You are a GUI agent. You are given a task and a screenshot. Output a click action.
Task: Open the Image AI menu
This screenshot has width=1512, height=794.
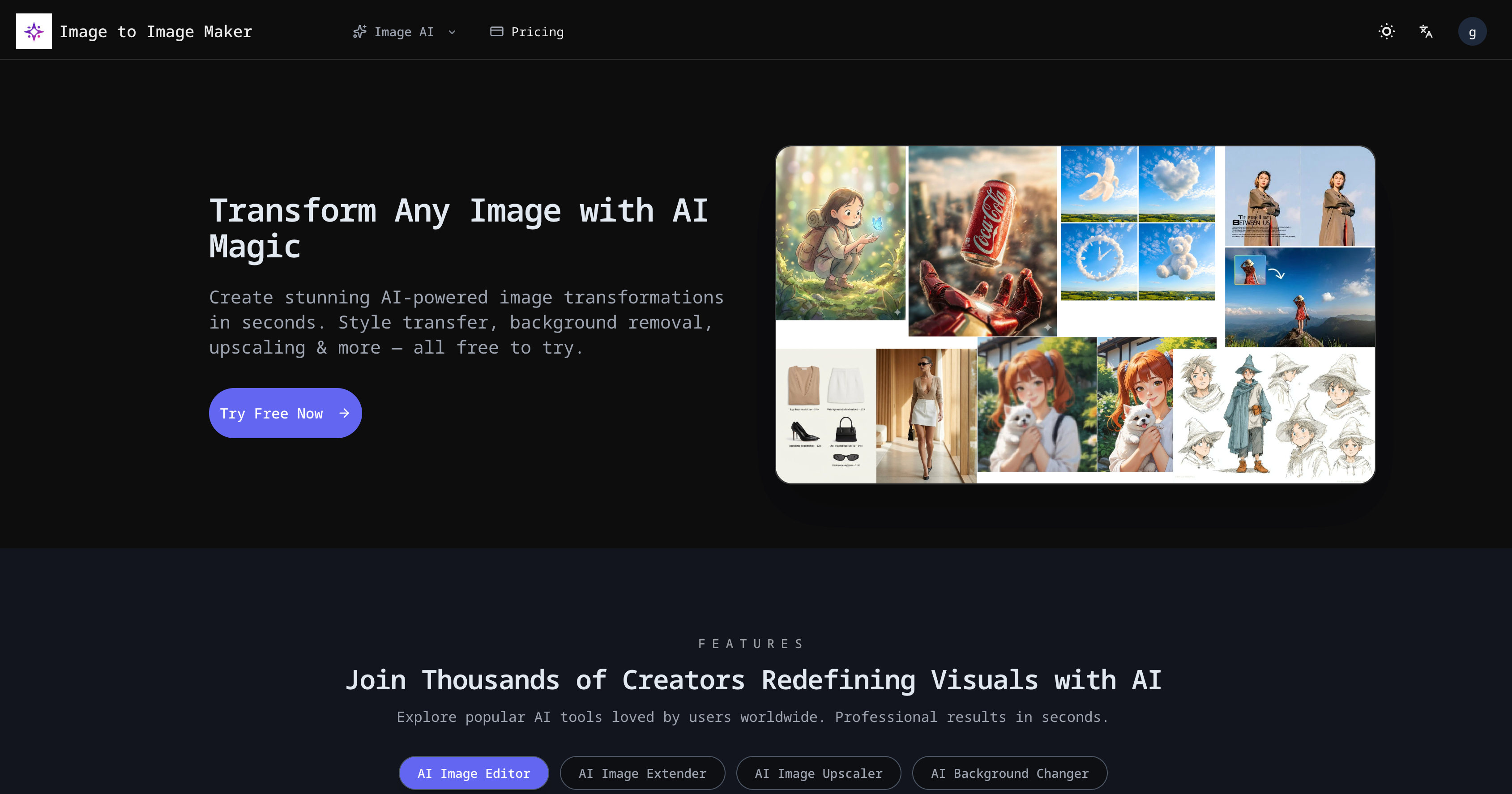404,32
